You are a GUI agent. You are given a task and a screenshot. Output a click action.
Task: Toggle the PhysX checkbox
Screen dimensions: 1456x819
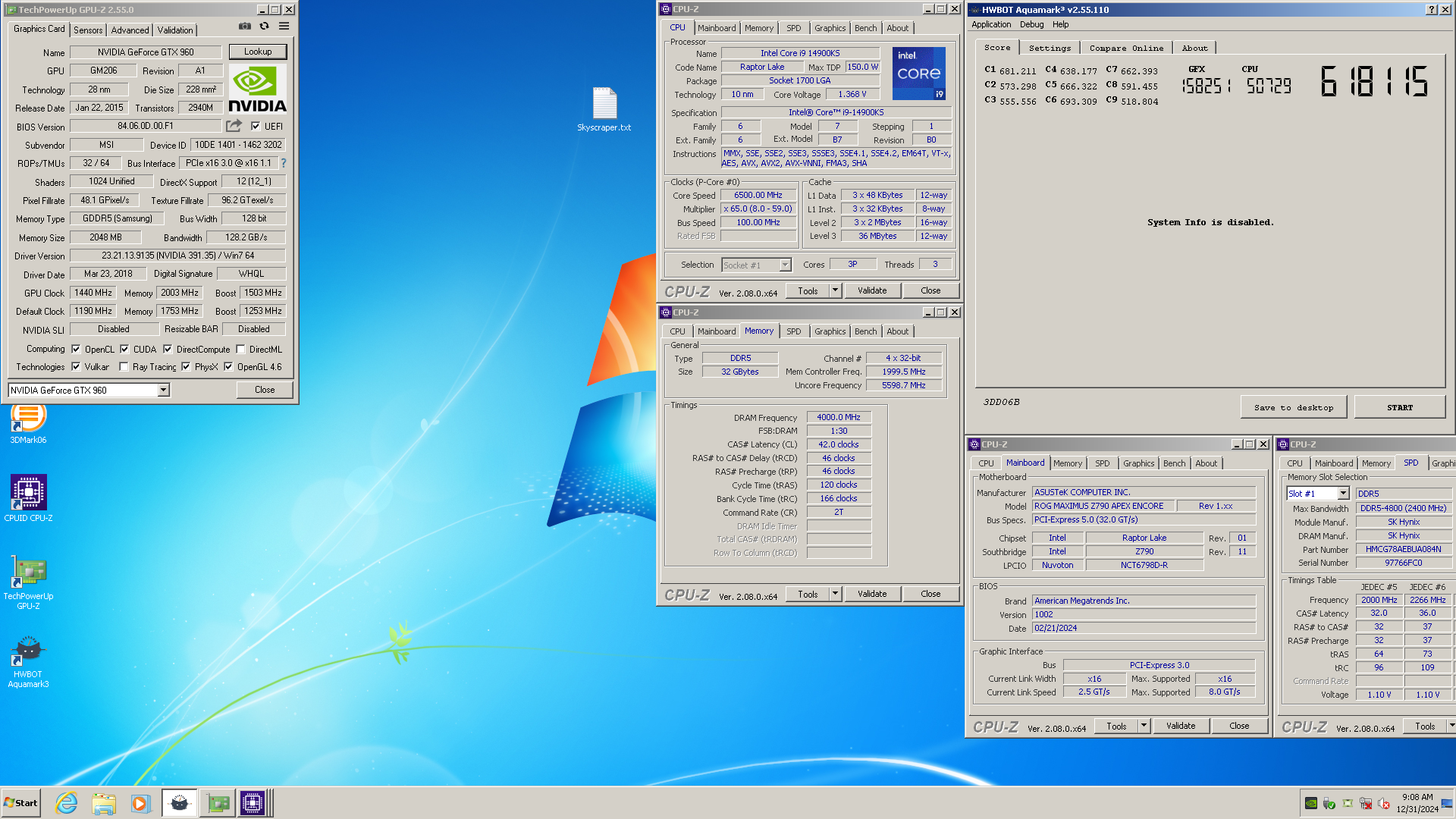click(x=186, y=367)
